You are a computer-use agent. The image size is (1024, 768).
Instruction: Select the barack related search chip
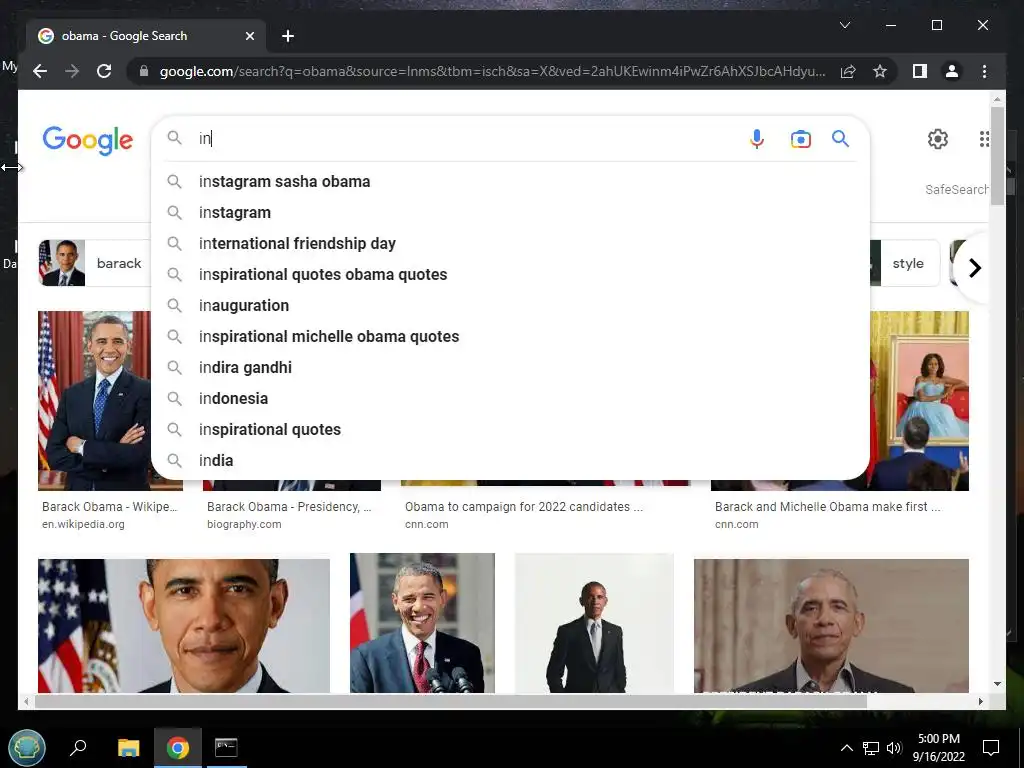click(95, 263)
